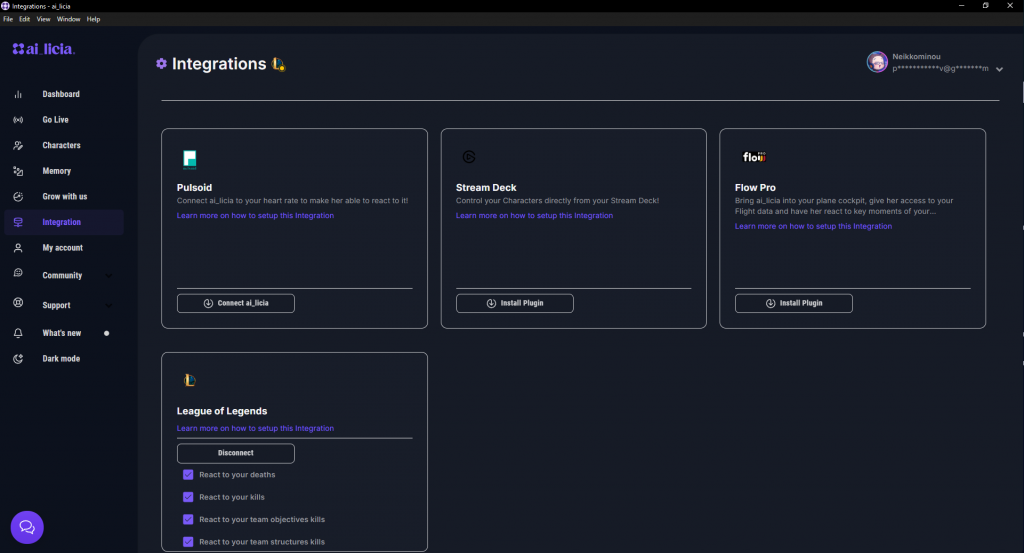Uncheck React to your deaths
Screen dimensions: 1024x553
pyautogui.click(x=188, y=475)
